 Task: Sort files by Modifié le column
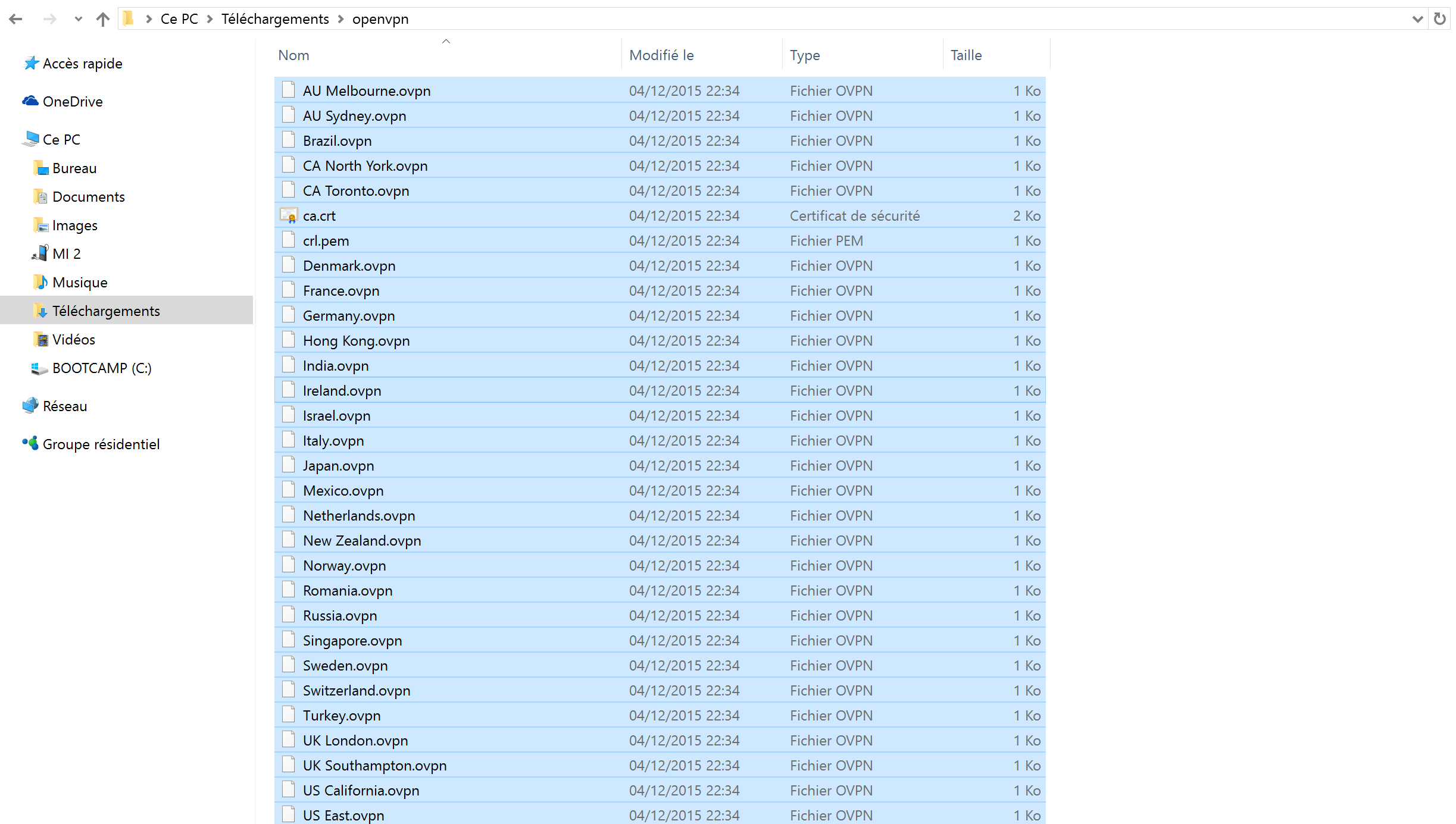[x=702, y=55]
